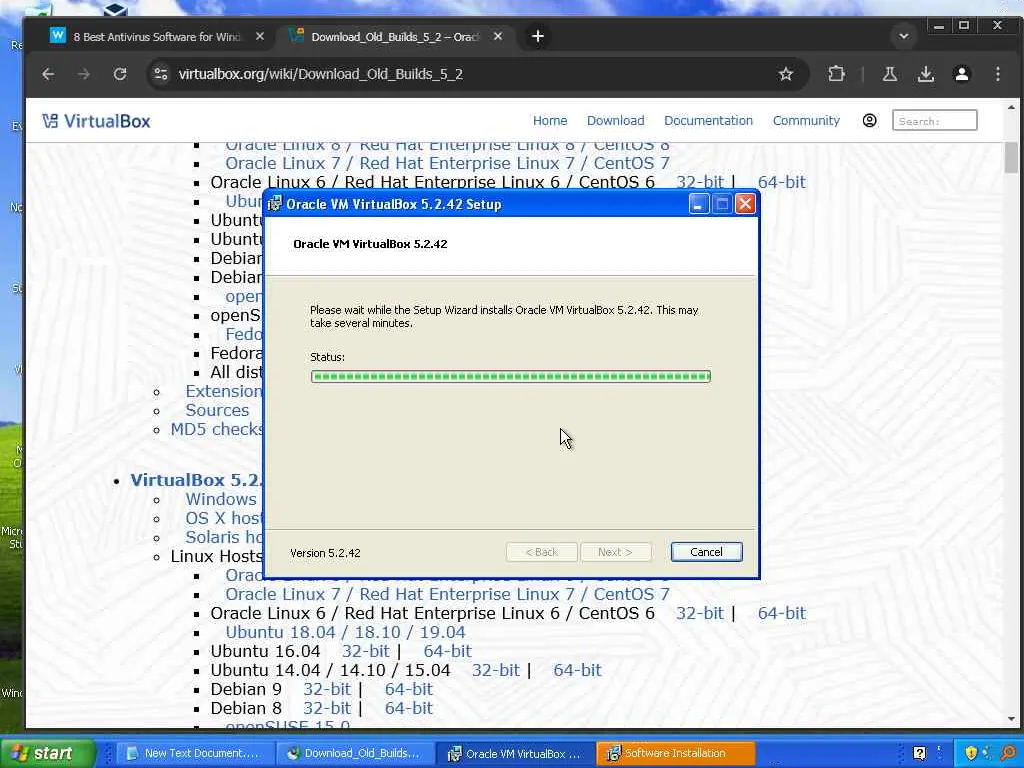The image size is (1024, 768).
Task: Open the lower Oracle Linux 7 / CentOS 7 link
Action: point(447,594)
